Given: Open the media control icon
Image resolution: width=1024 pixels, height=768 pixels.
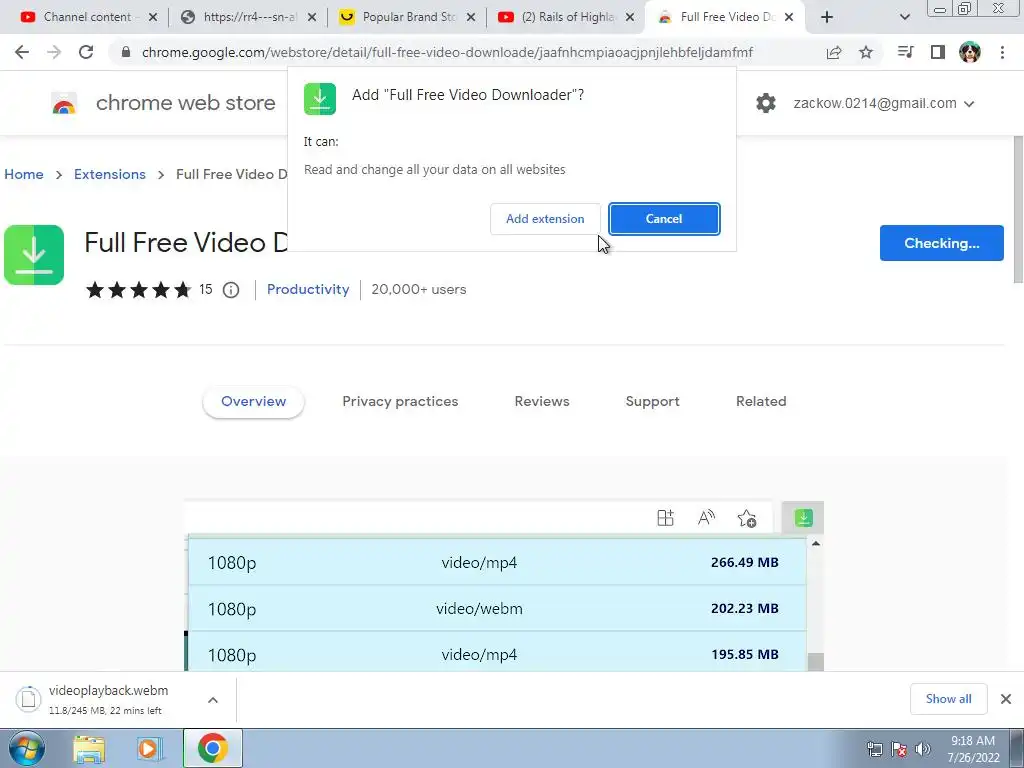Looking at the screenshot, I should (905, 52).
